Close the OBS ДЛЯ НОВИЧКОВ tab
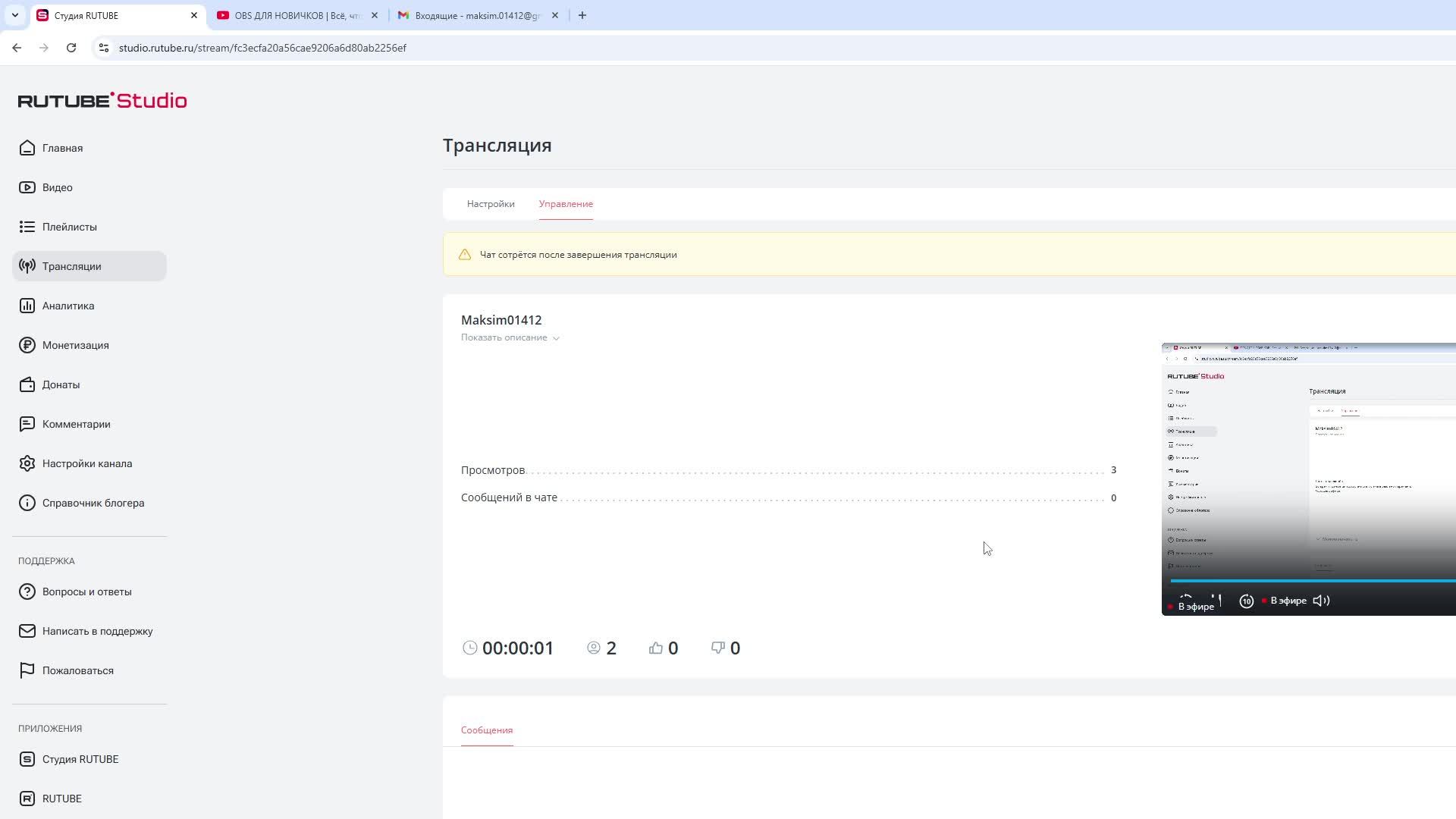The width and height of the screenshot is (1456, 819). (375, 15)
